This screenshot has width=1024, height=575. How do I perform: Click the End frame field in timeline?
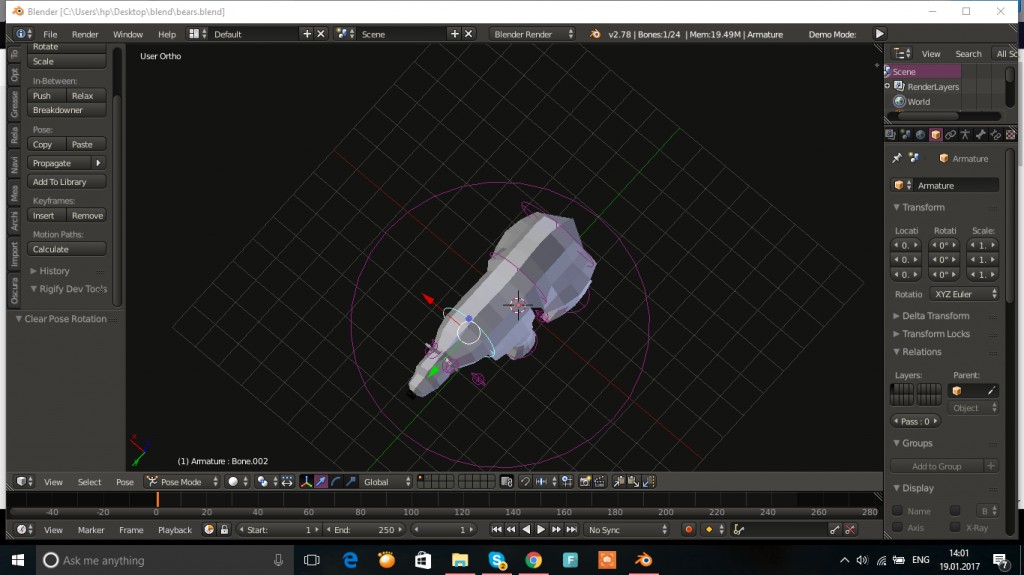click(364, 530)
